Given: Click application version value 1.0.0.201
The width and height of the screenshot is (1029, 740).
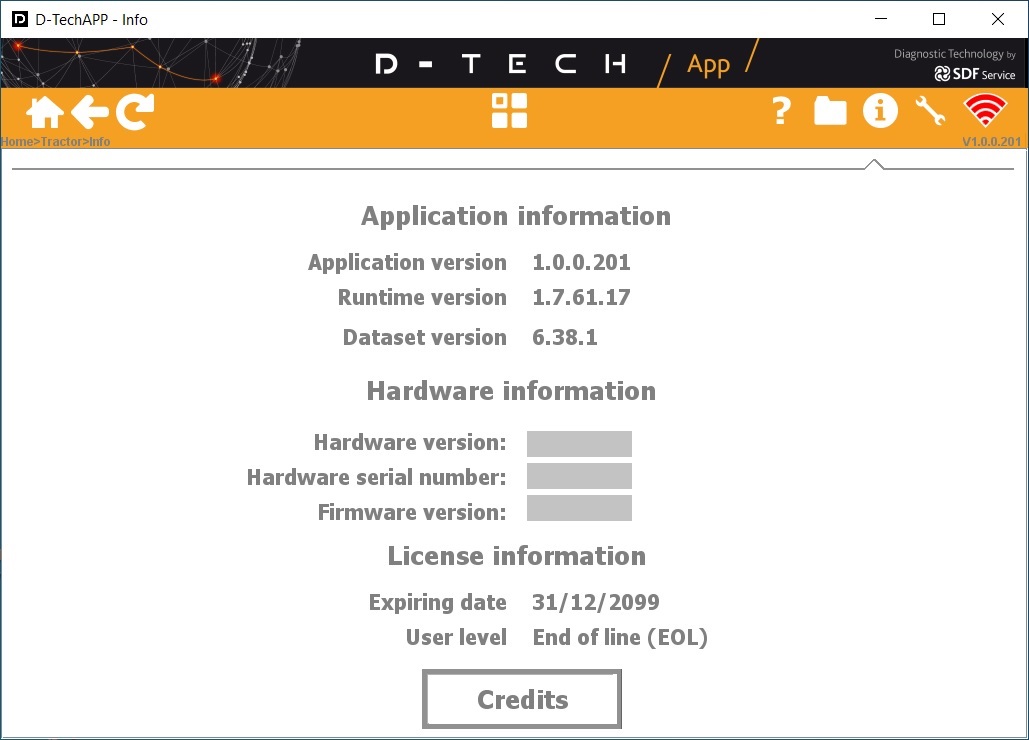Looking at the screenshot, I should 581,262.
